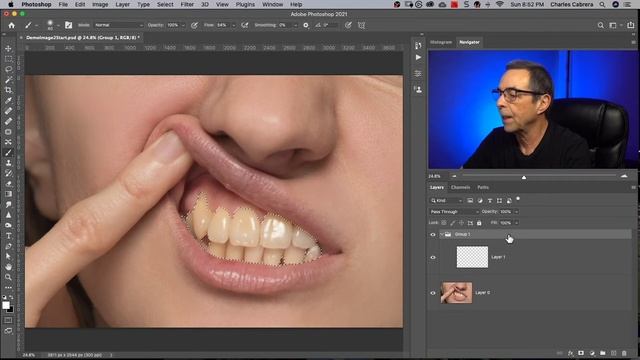Set the foreground color swatch
The image size is (640, 360).
coord(6,305)
